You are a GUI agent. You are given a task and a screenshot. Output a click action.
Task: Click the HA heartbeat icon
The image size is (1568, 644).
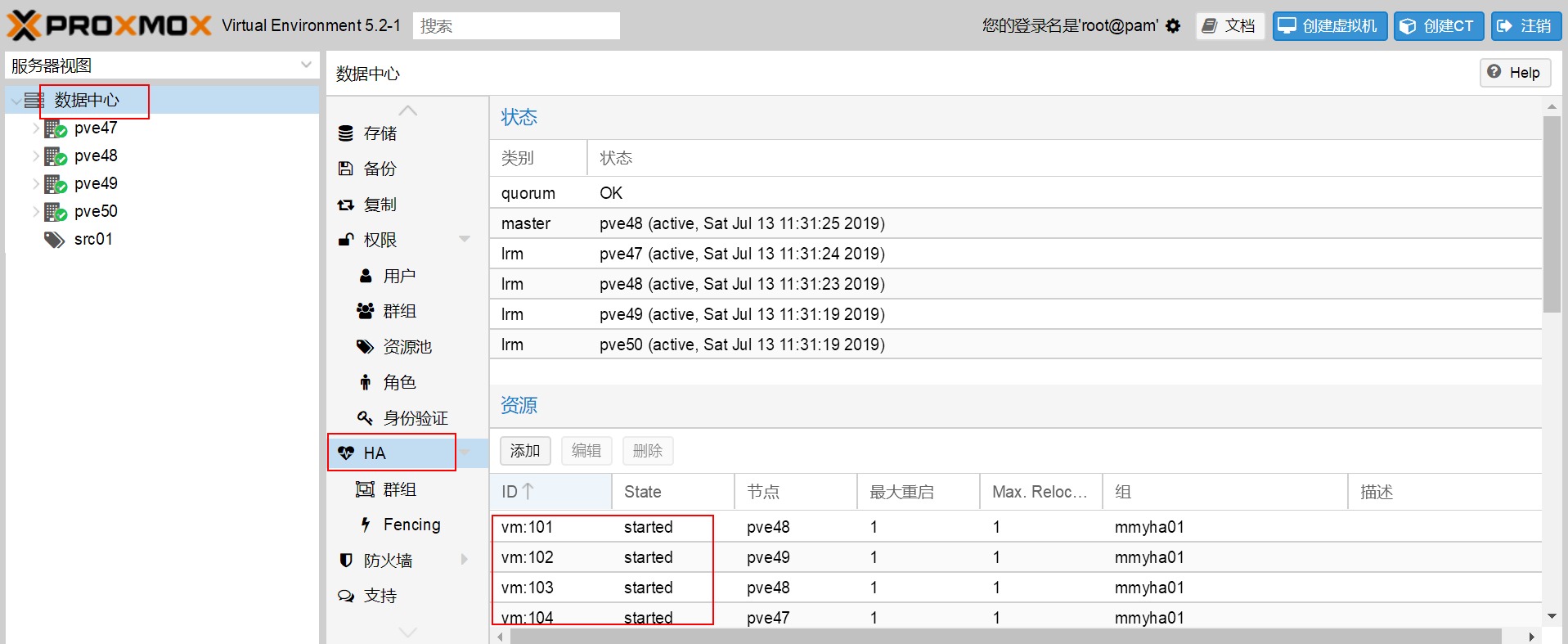pos(346,453)
